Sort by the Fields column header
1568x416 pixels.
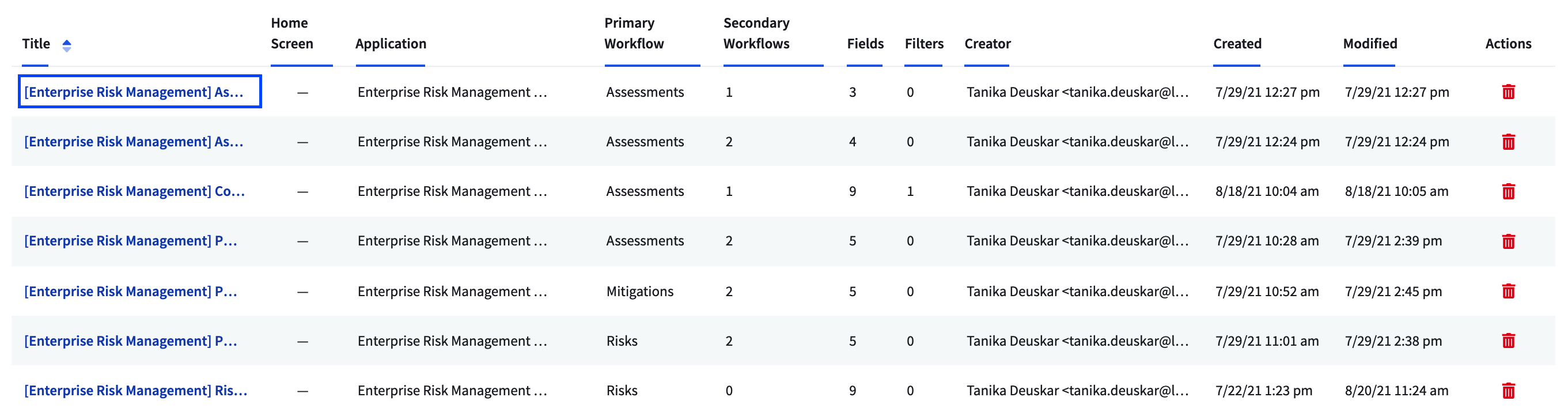pyautogui.click(x=864, y=44)
